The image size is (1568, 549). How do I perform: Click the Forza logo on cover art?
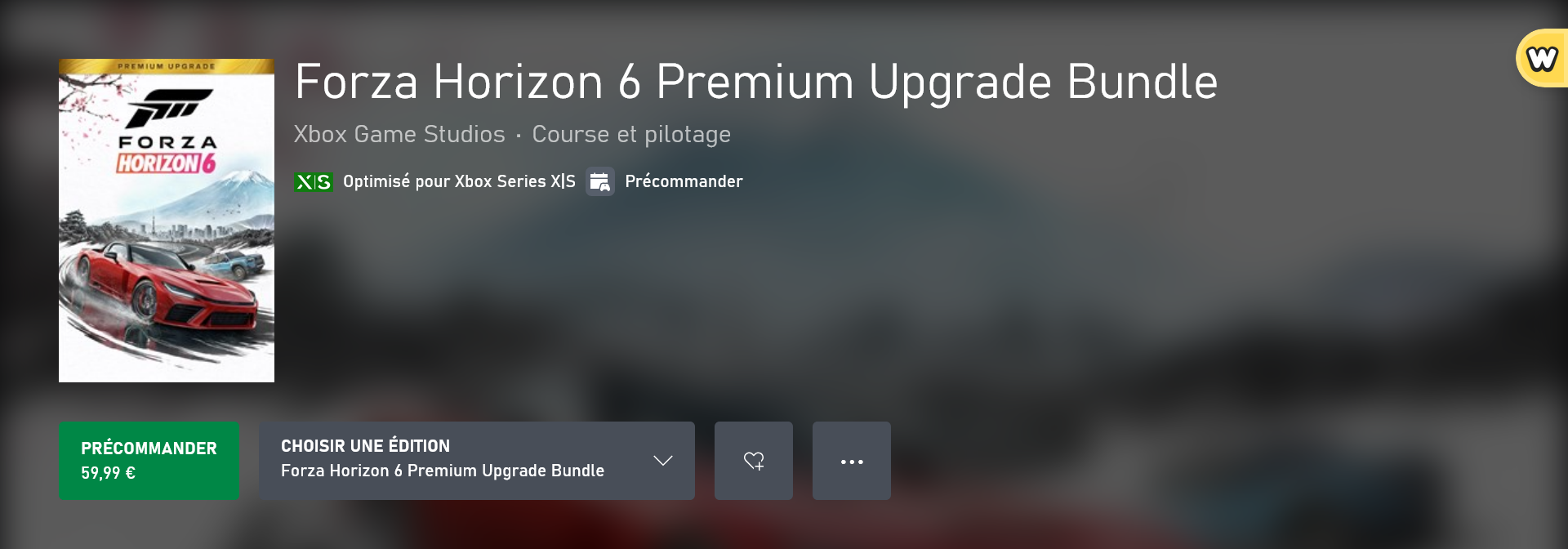(x=169, y=108)
